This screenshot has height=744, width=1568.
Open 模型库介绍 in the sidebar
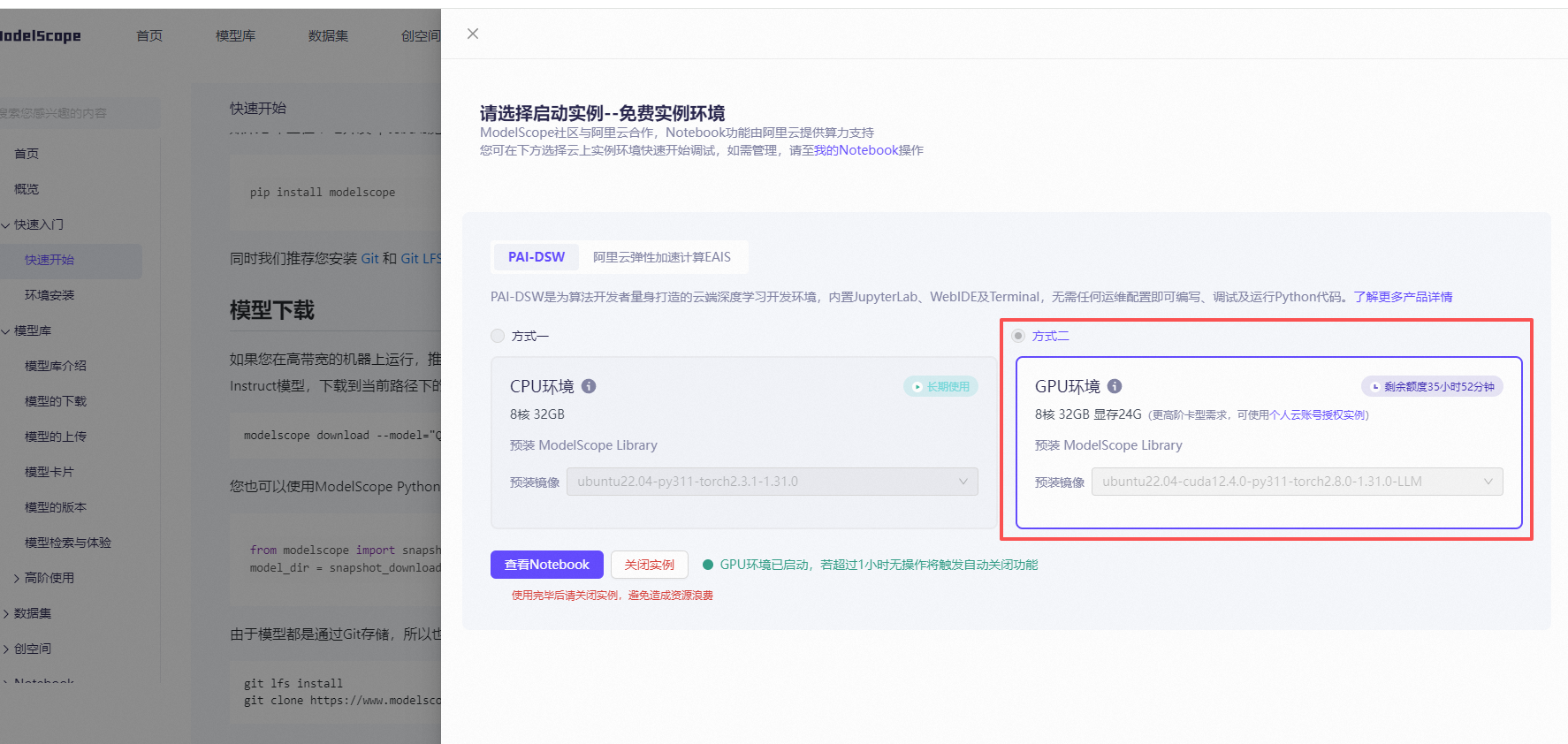tap(56, 366)
